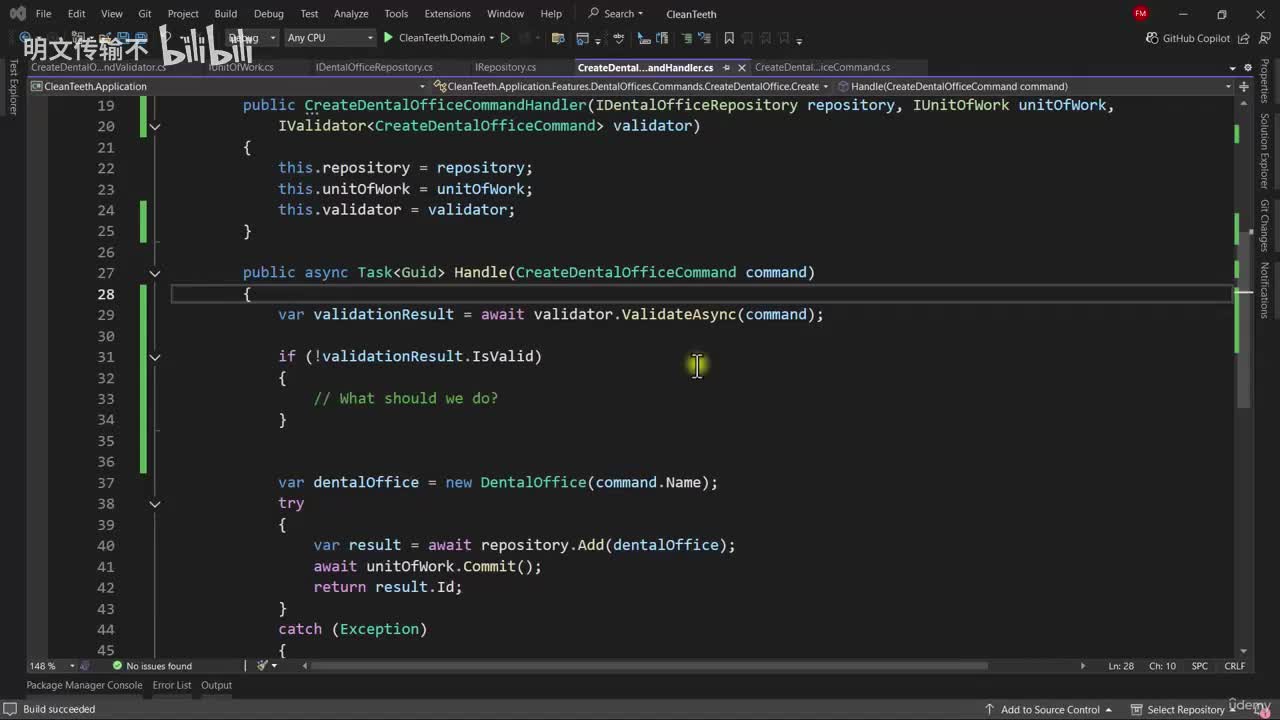Collapse the Handle method at line 27
1280x720 pixels.
tap(155, 273)
